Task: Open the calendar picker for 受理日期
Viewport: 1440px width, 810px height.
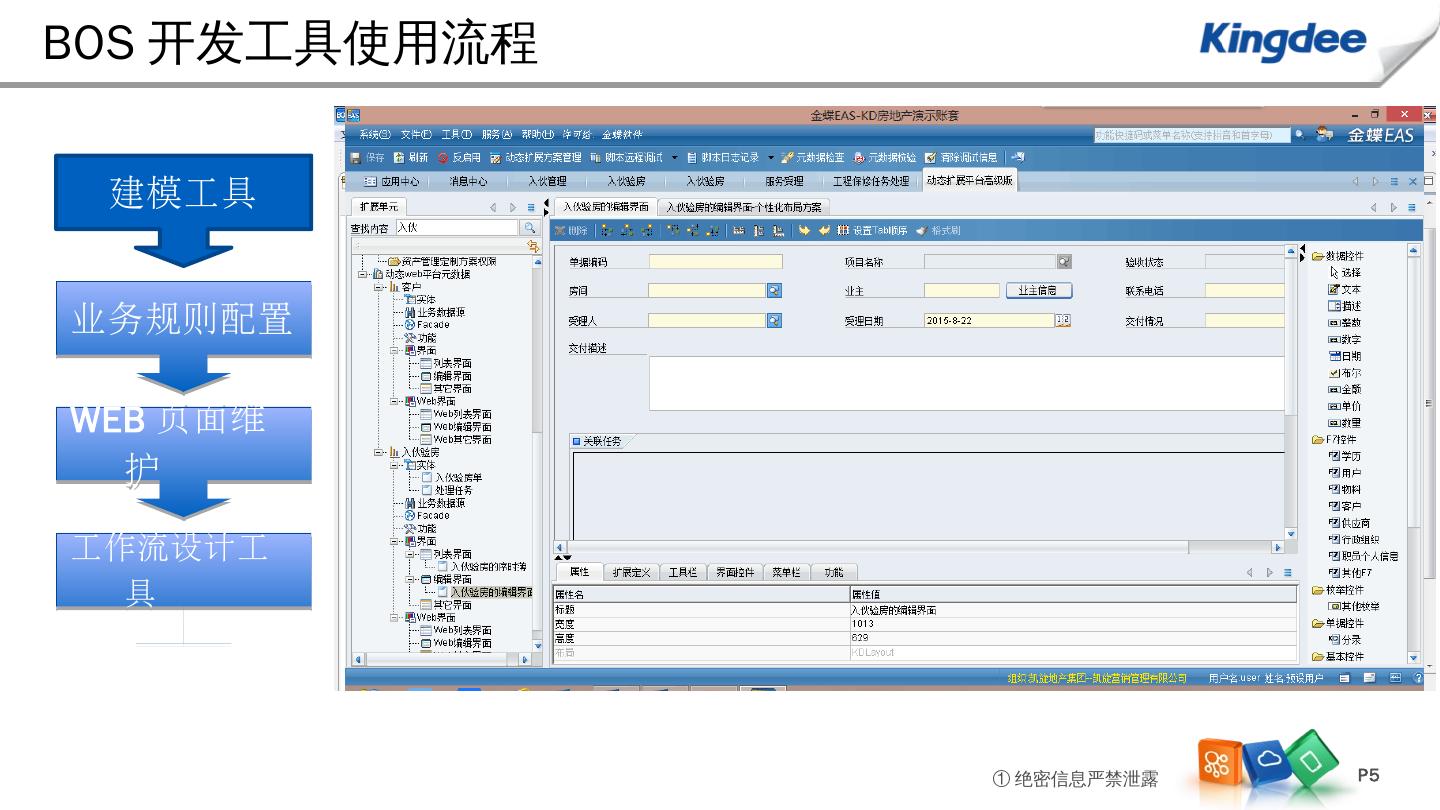Action: [x=1063, y=321]
